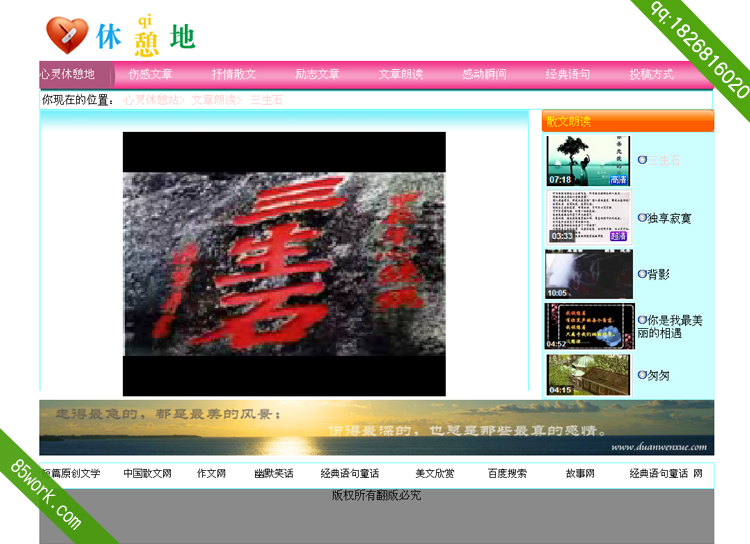The image size is (750, 544).
Task: Open the 三生石 video thumbnail 07:18
Action: pyautogui.click(x=588, y=161)
